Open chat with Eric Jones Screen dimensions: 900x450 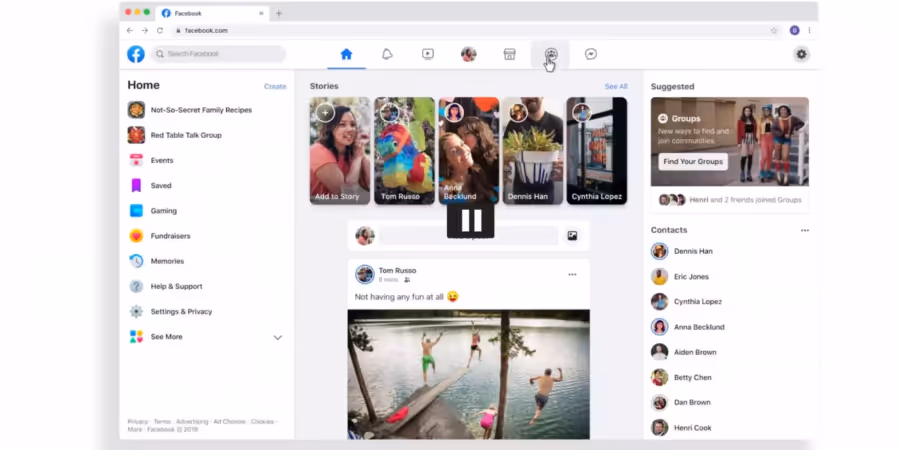(x=680, y=276)
